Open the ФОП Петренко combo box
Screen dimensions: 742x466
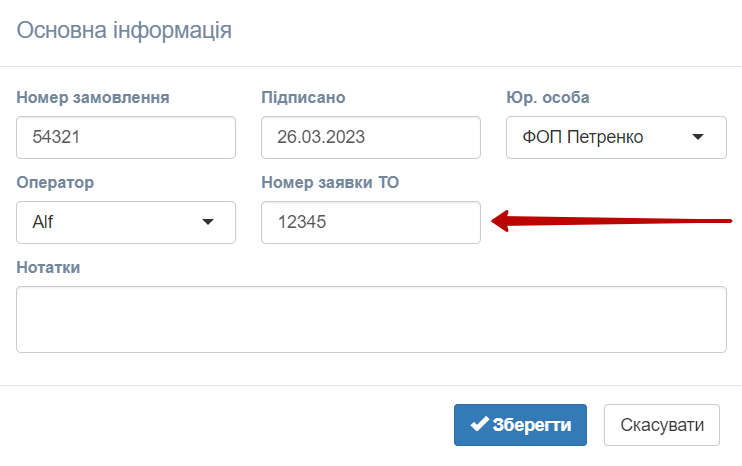tap(616, 138)
